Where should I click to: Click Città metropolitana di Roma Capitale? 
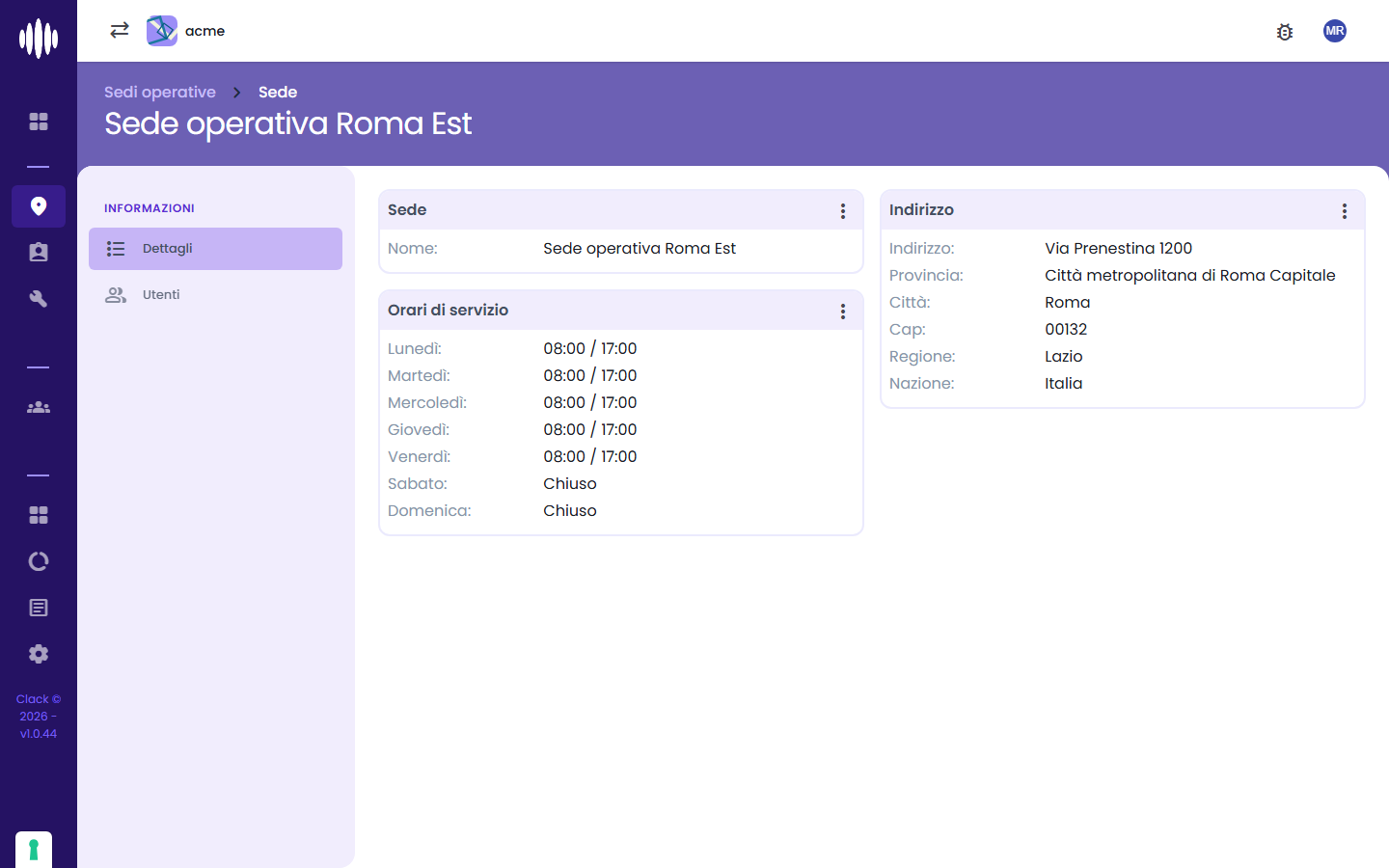pos(1190,275)
